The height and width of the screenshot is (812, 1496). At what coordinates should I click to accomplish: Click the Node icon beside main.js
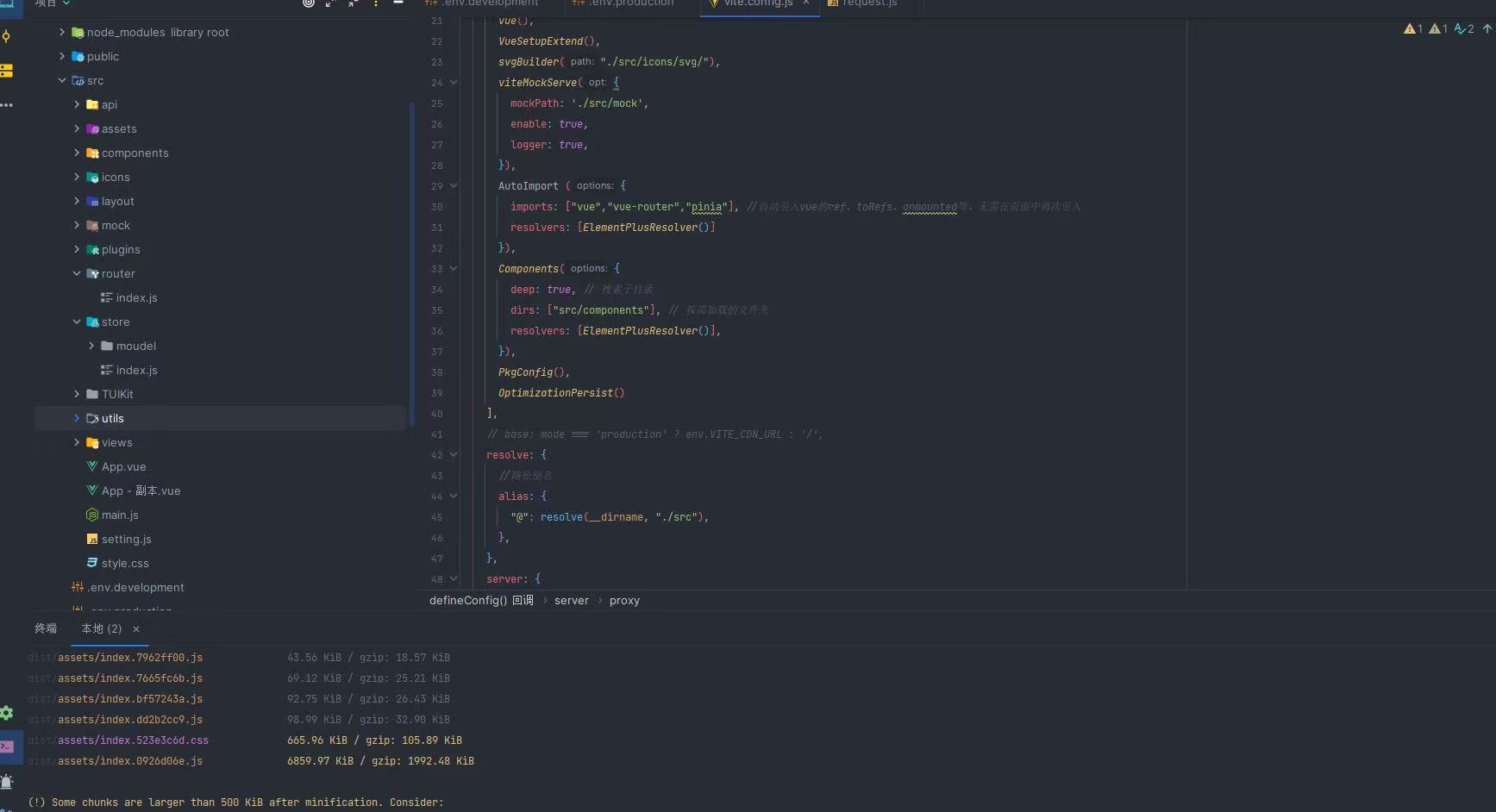pyautogui.click(x=92, y=515)
